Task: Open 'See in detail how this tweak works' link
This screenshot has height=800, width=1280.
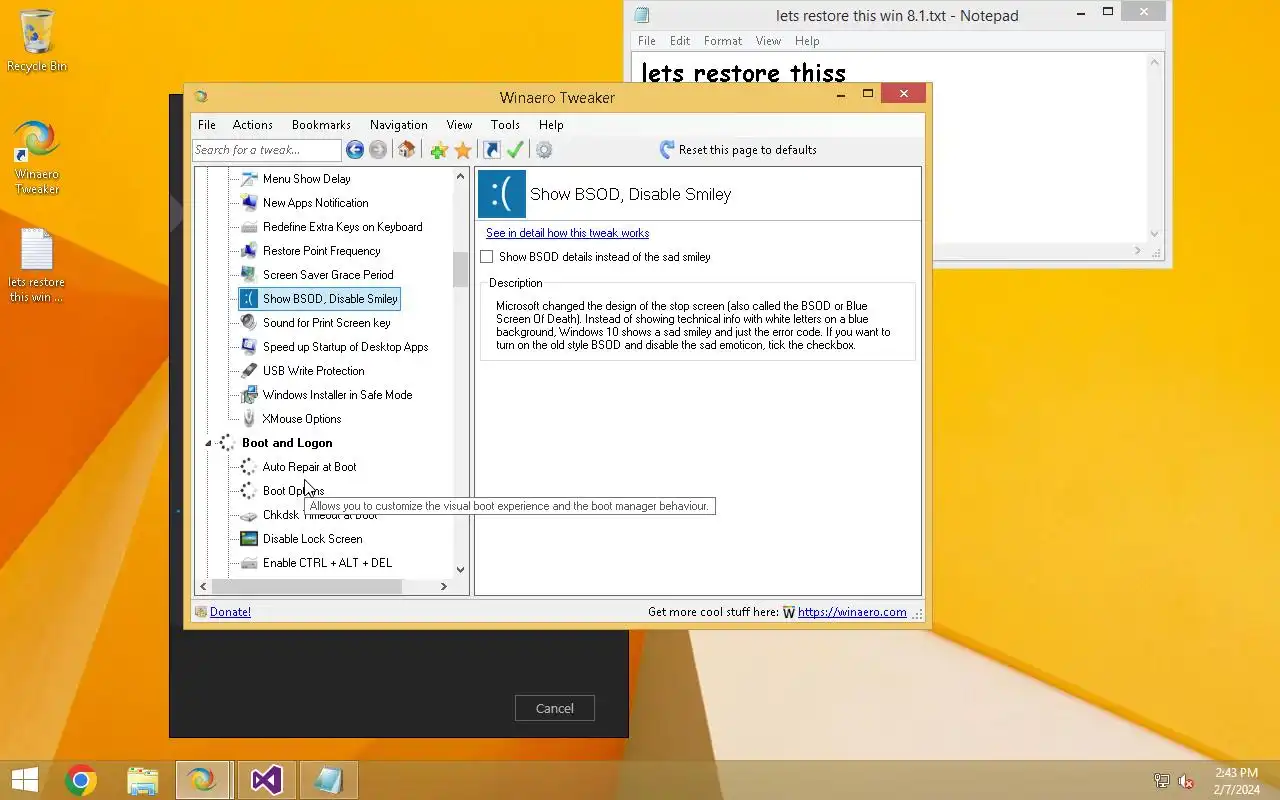Action: [567, 233]
